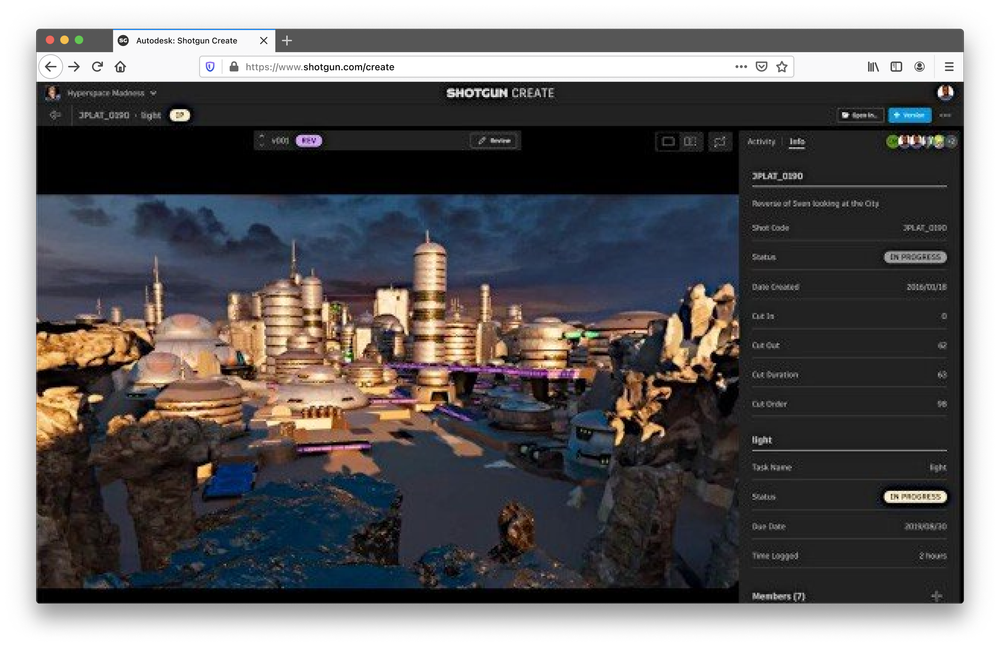The image size is (1000, 647).
Task: Open Firefox account menu
Action: (920, 66)
